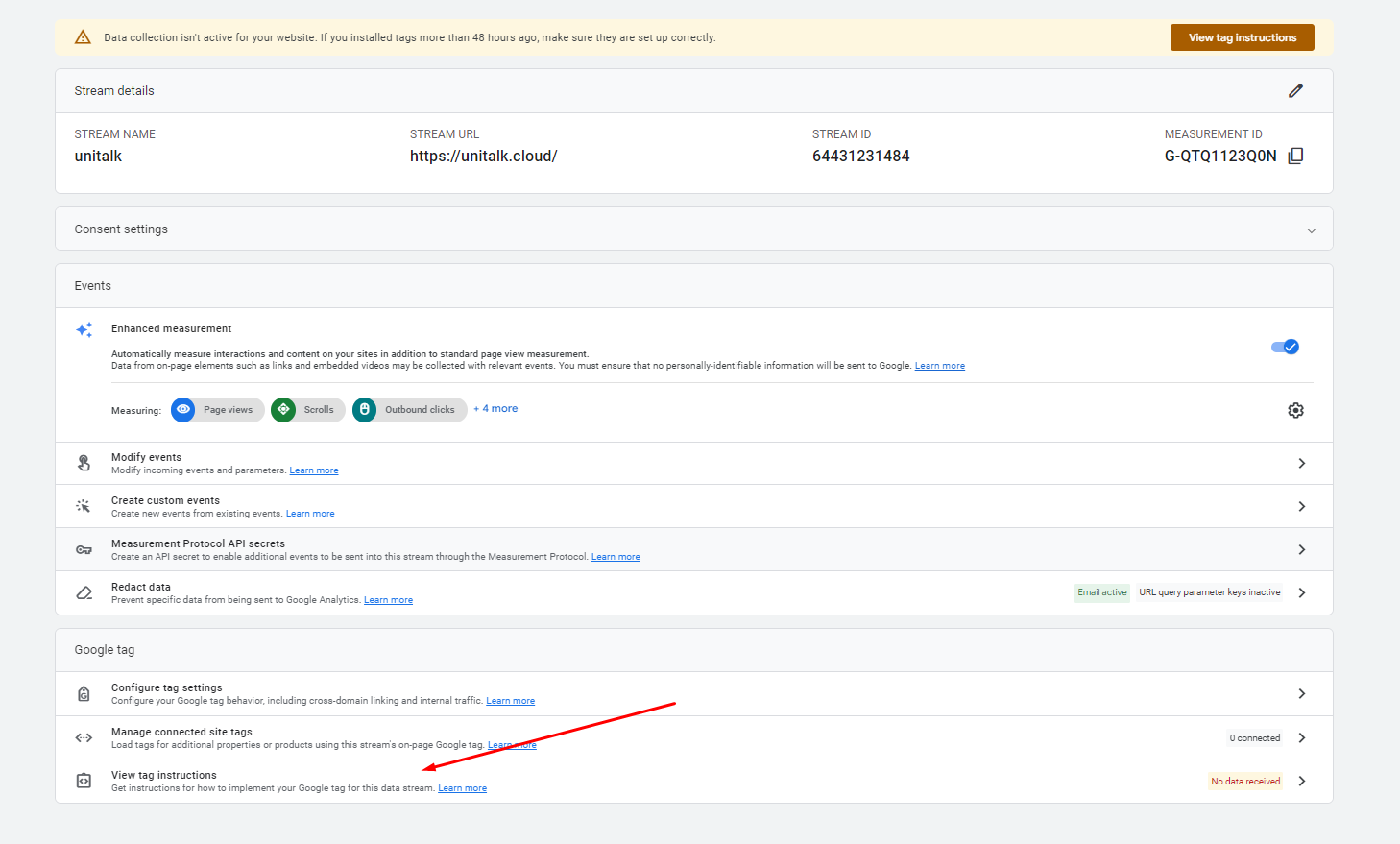The width and height of the screenshot is (1400, 844).
Task: Click the warning triangle icon in banner
Action: (83, 37)
